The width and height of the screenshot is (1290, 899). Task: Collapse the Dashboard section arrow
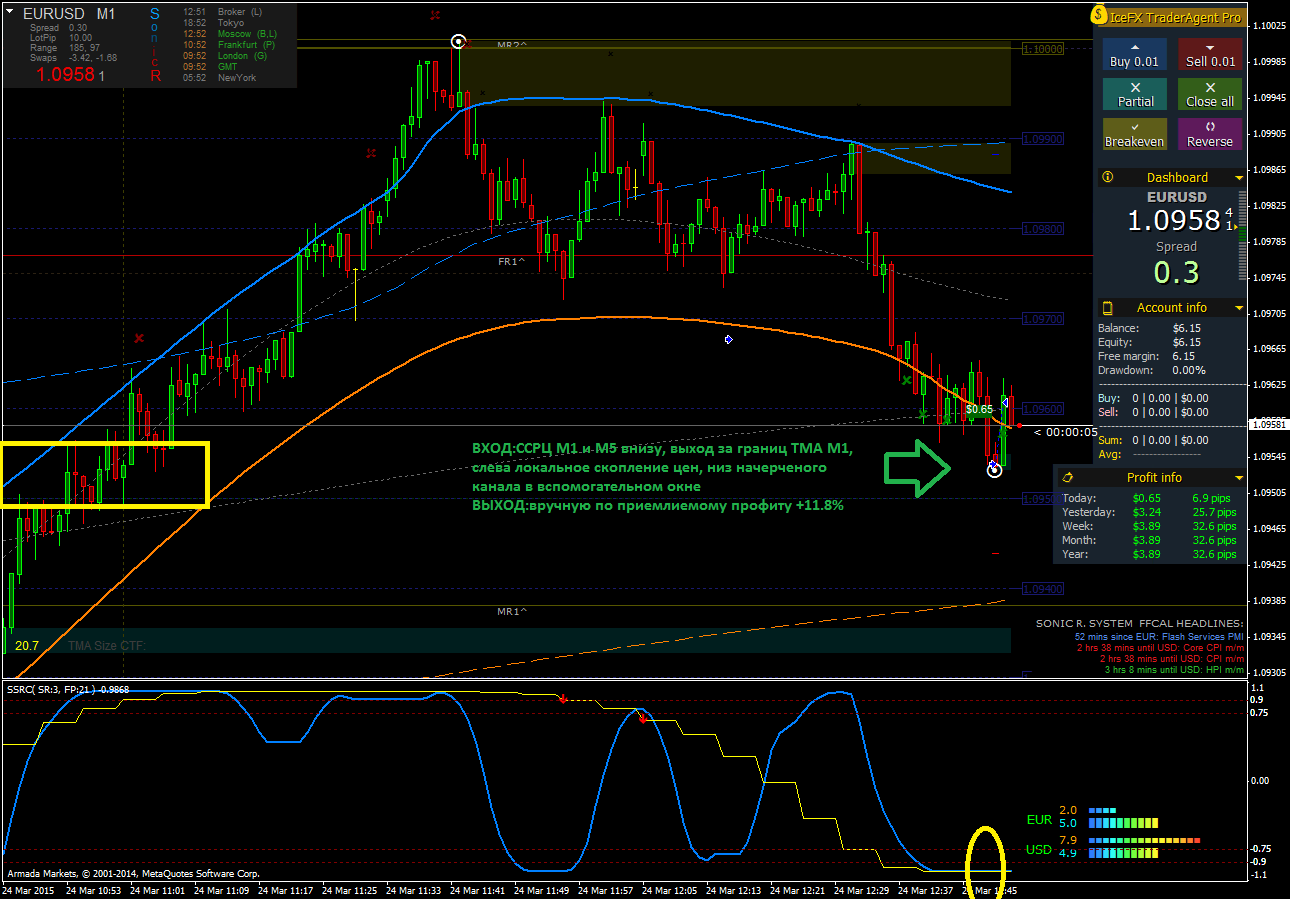pyautogui.click(x=1239, y=178)
